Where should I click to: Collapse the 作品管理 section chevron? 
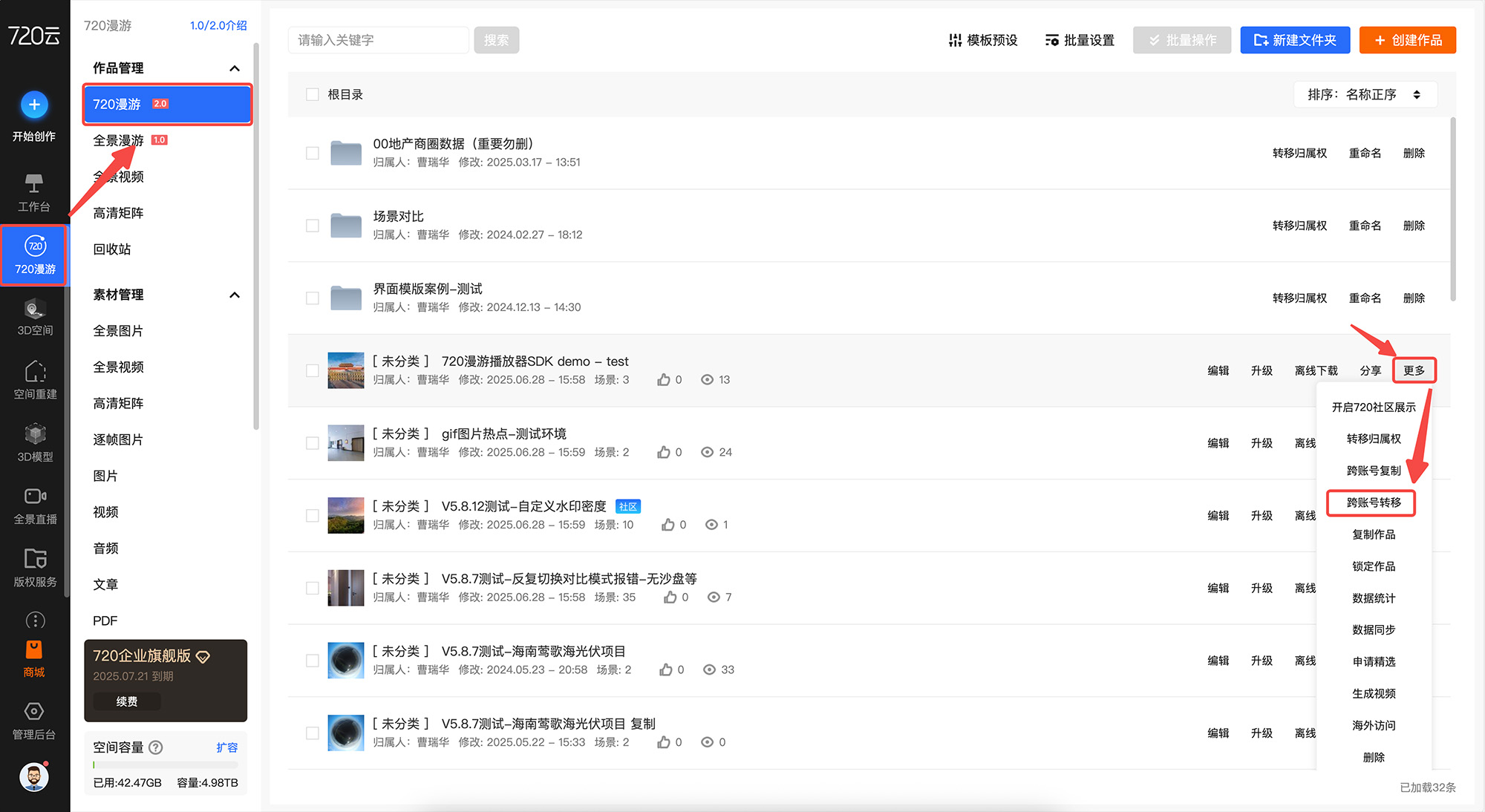[235, 68]
